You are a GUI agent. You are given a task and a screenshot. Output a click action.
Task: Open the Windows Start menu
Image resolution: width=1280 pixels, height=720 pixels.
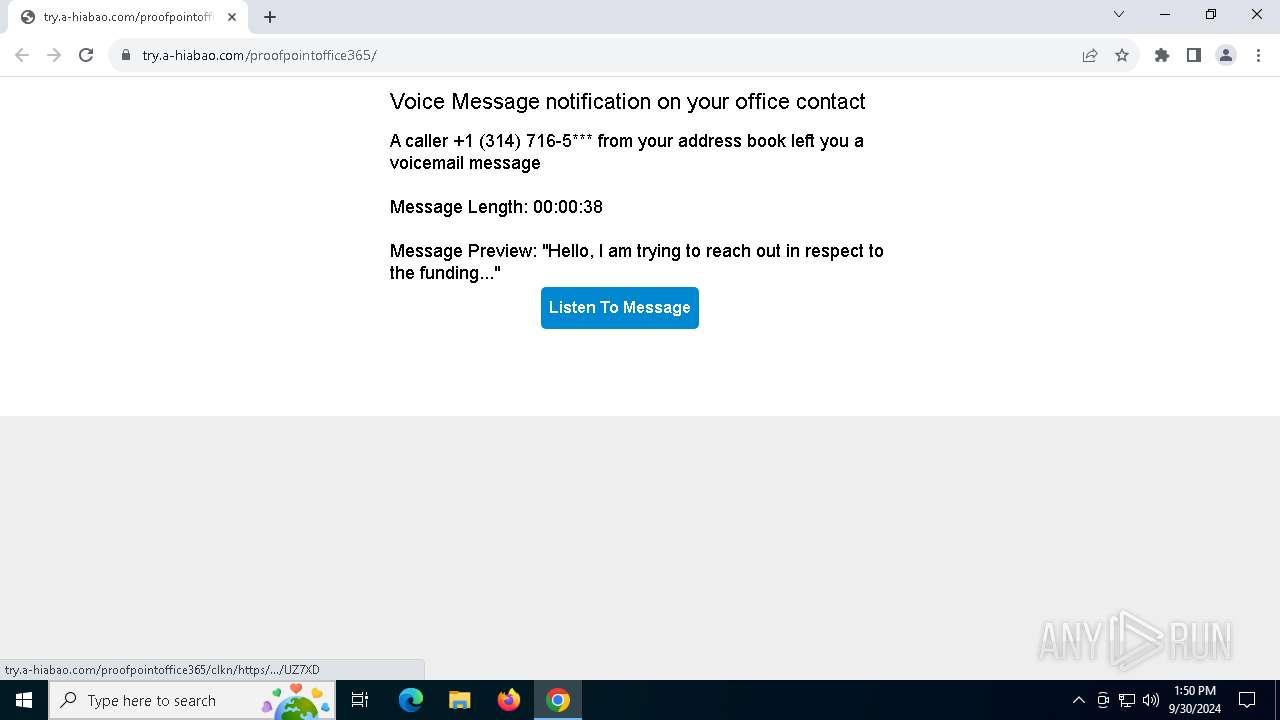(x=24, y=700)
